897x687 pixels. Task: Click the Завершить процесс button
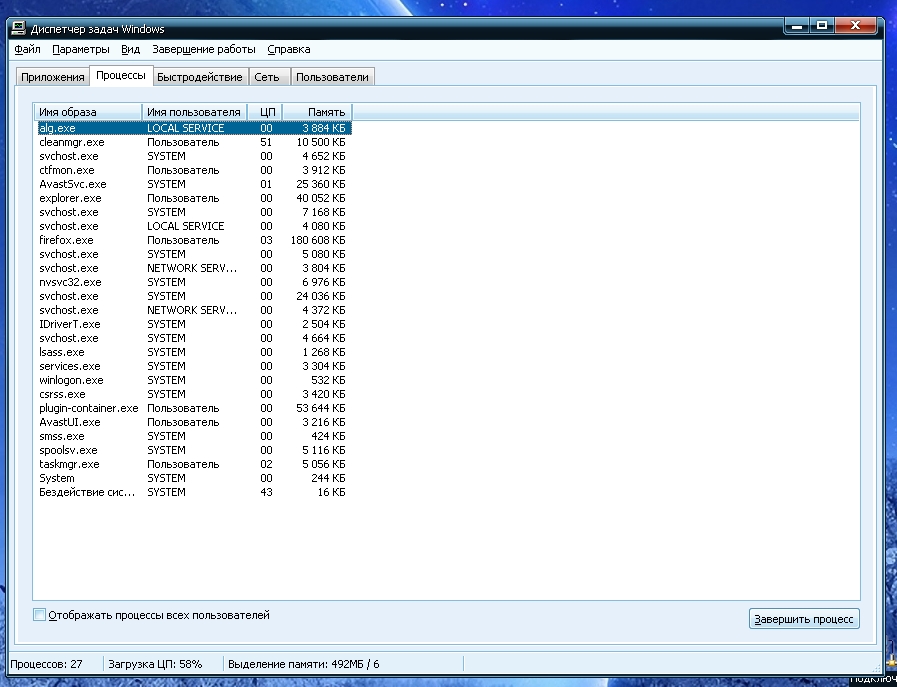tap(804, 619)
